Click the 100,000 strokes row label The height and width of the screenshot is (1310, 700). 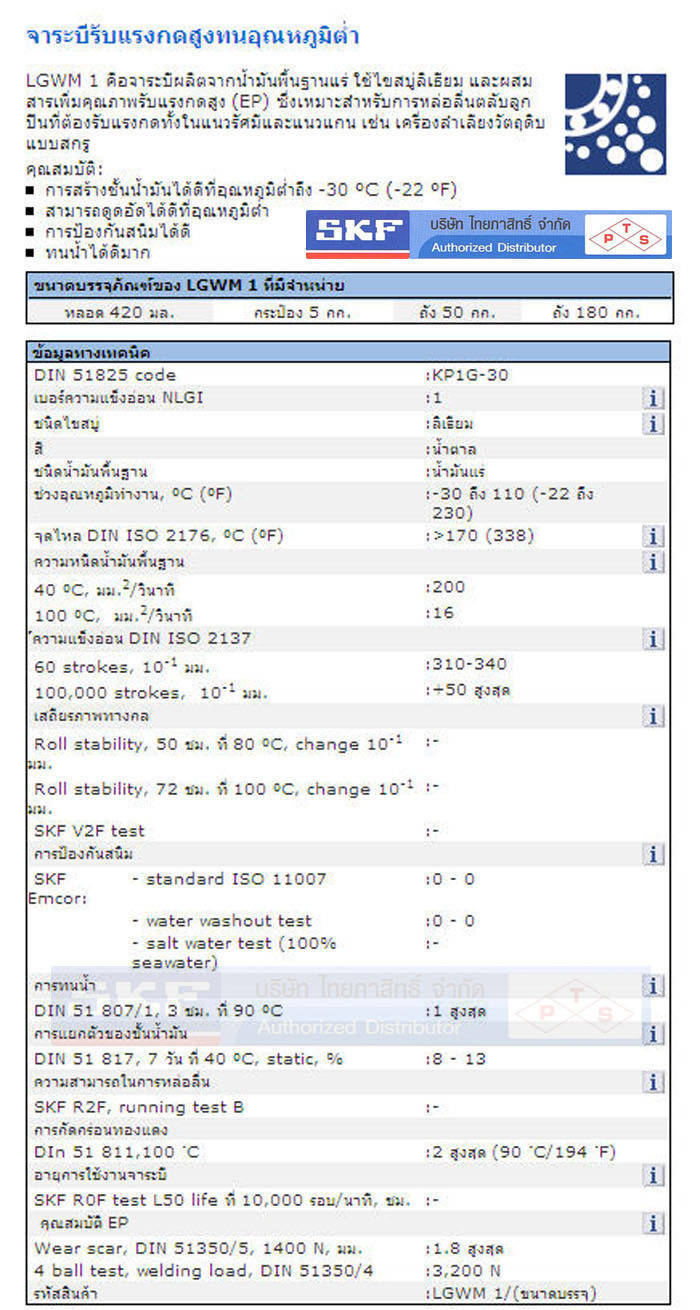[151, 691]
